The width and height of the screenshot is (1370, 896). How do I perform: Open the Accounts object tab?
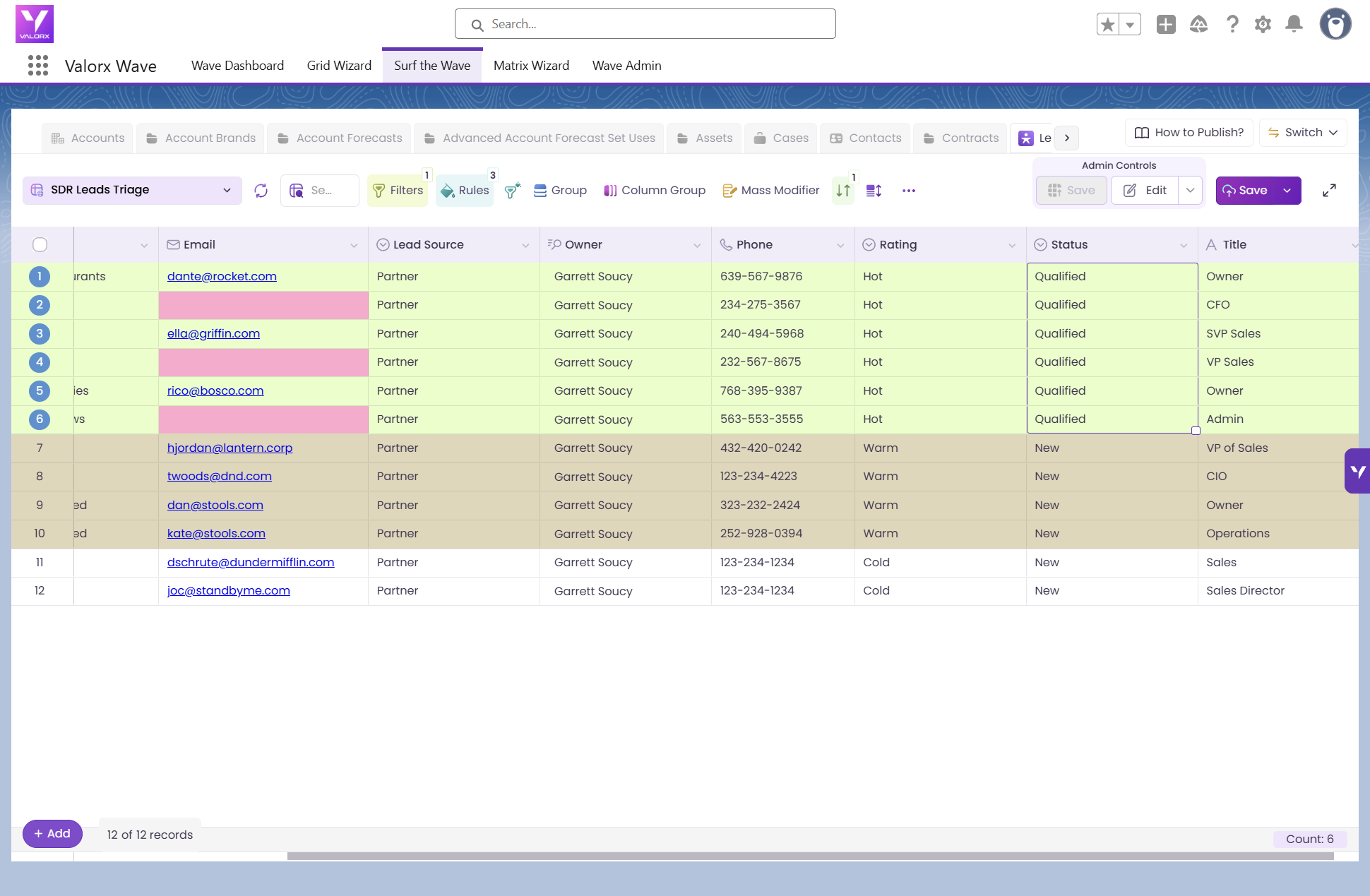point(88,138)
